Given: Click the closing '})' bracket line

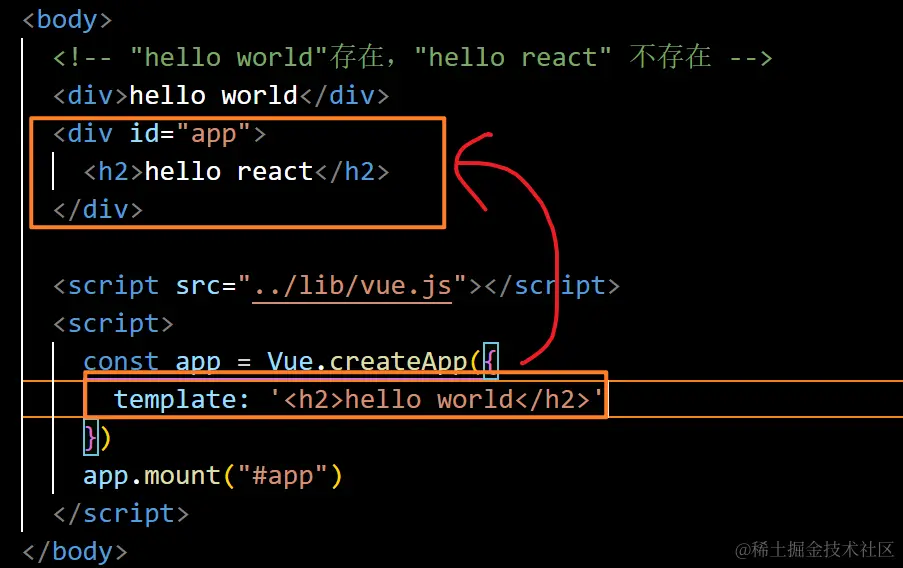Looking at the screenshot, I should coord(97,438).
